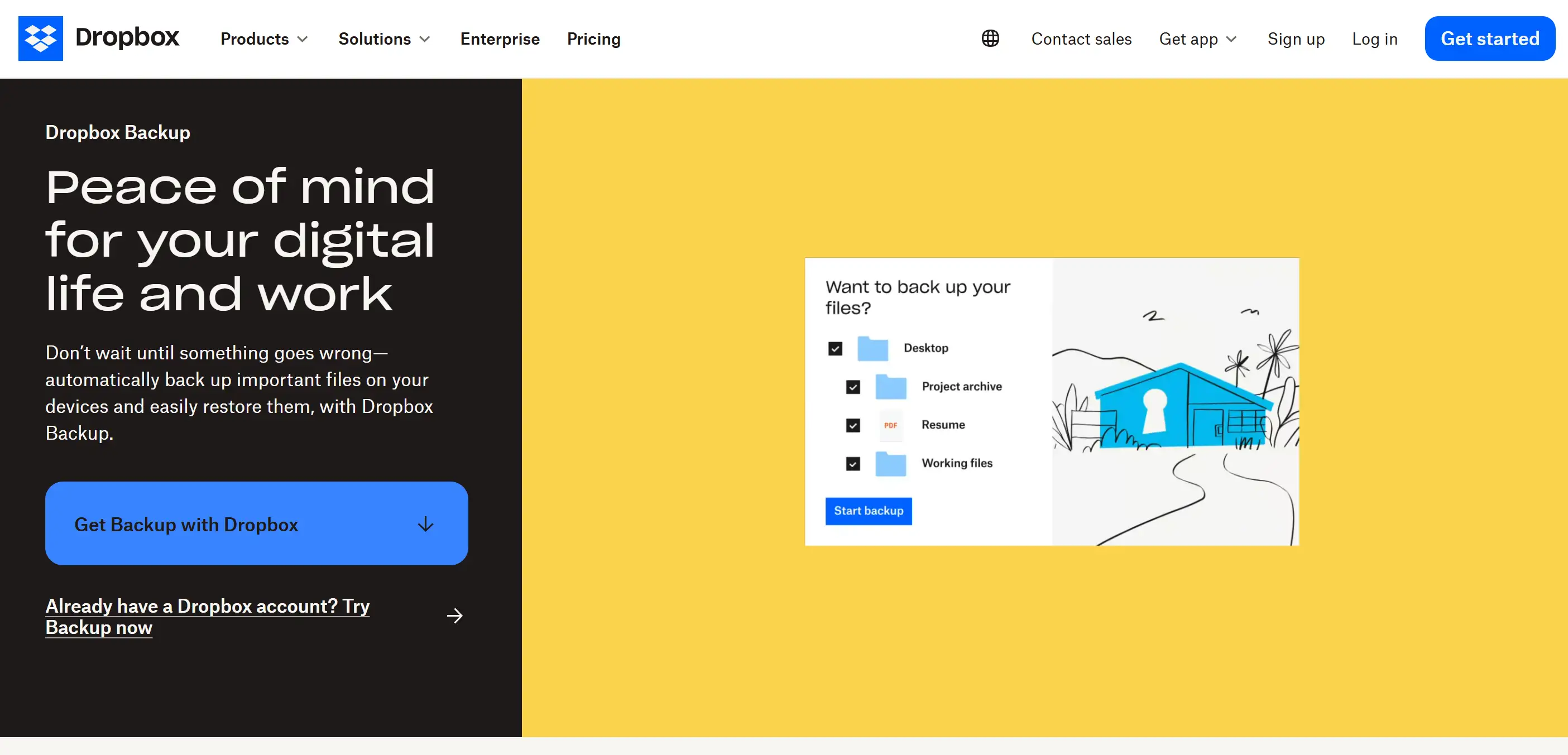Click 'Want to back up your files?' text

917,297
